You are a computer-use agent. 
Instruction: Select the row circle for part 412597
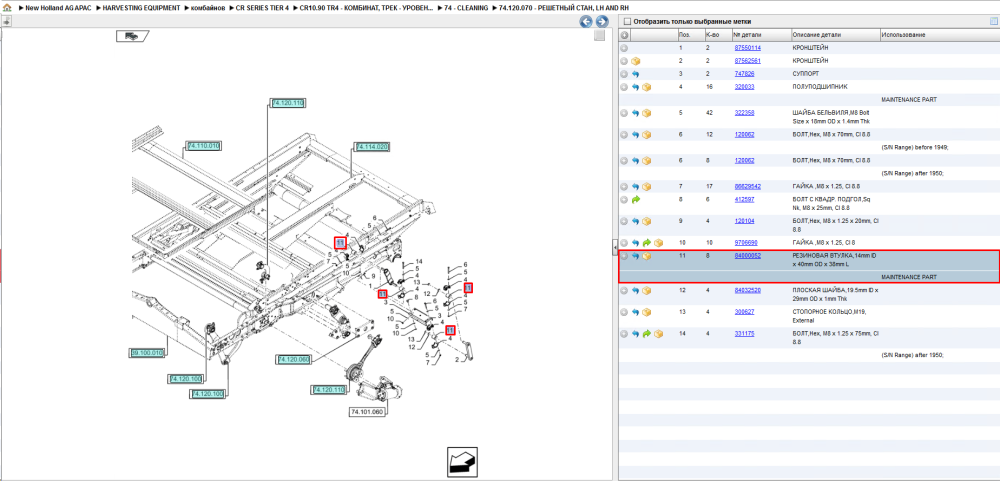coord(624,200)
